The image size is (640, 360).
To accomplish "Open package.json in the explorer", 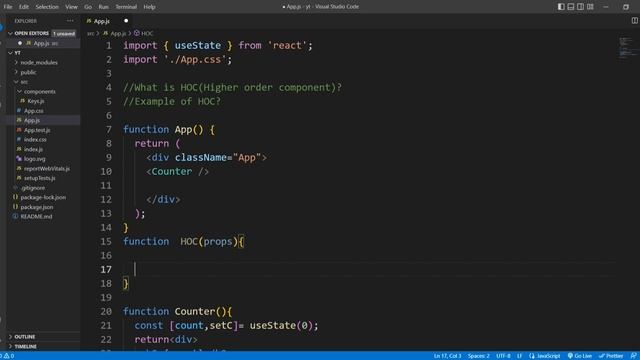I will (x=37, y=207).
